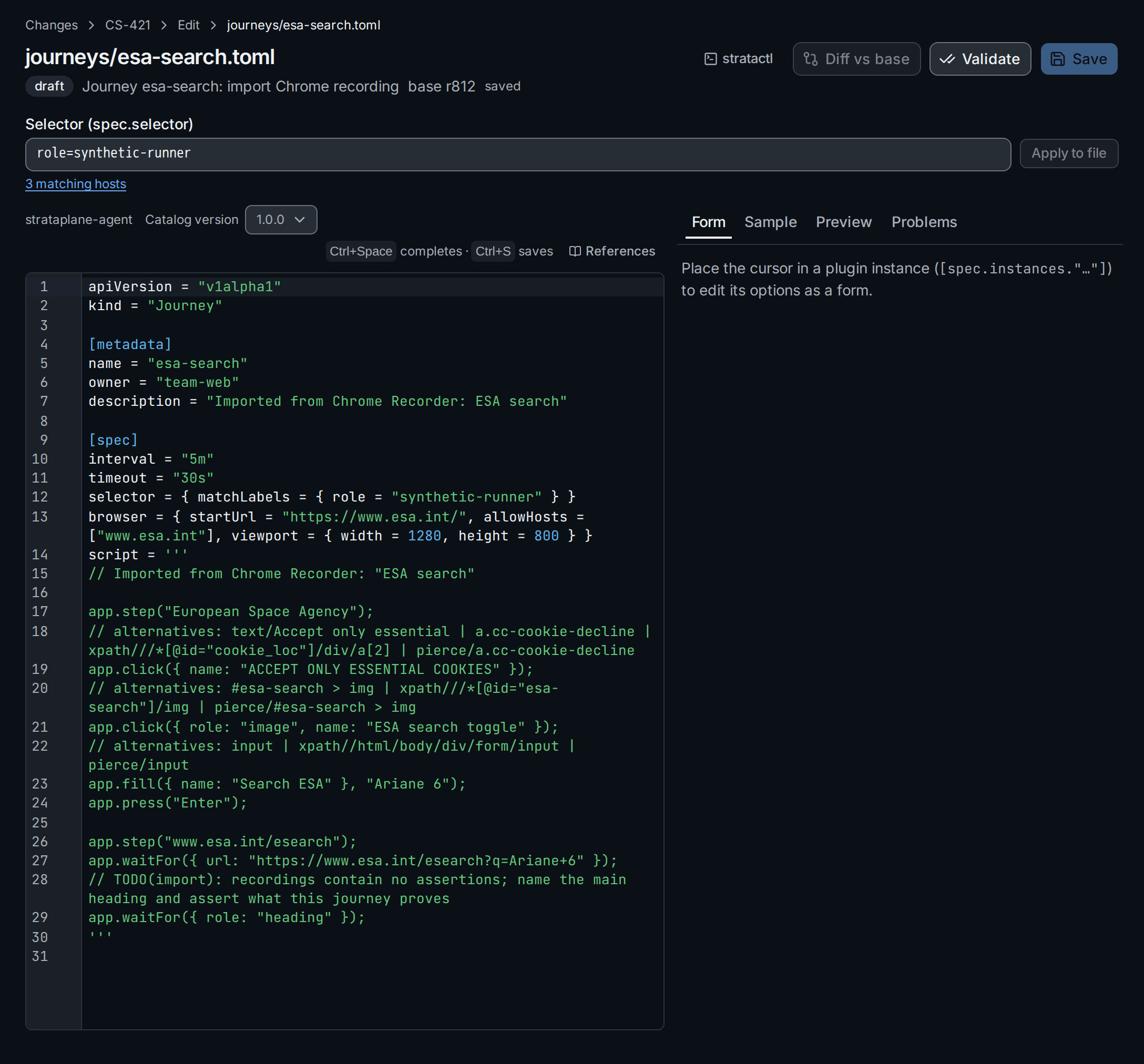
Task: Click the floppy disk icon in the Save button
Action: pos(1058,59)
